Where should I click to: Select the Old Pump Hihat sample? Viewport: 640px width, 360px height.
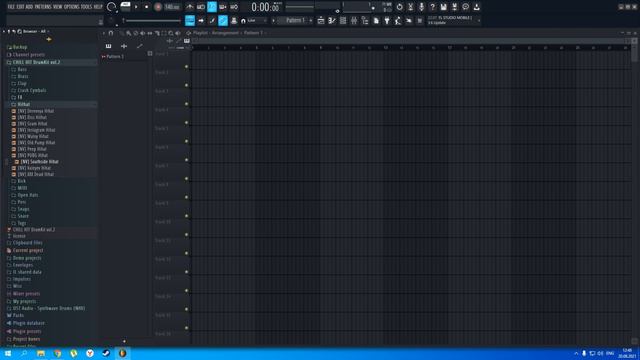(x=36, y=142)
